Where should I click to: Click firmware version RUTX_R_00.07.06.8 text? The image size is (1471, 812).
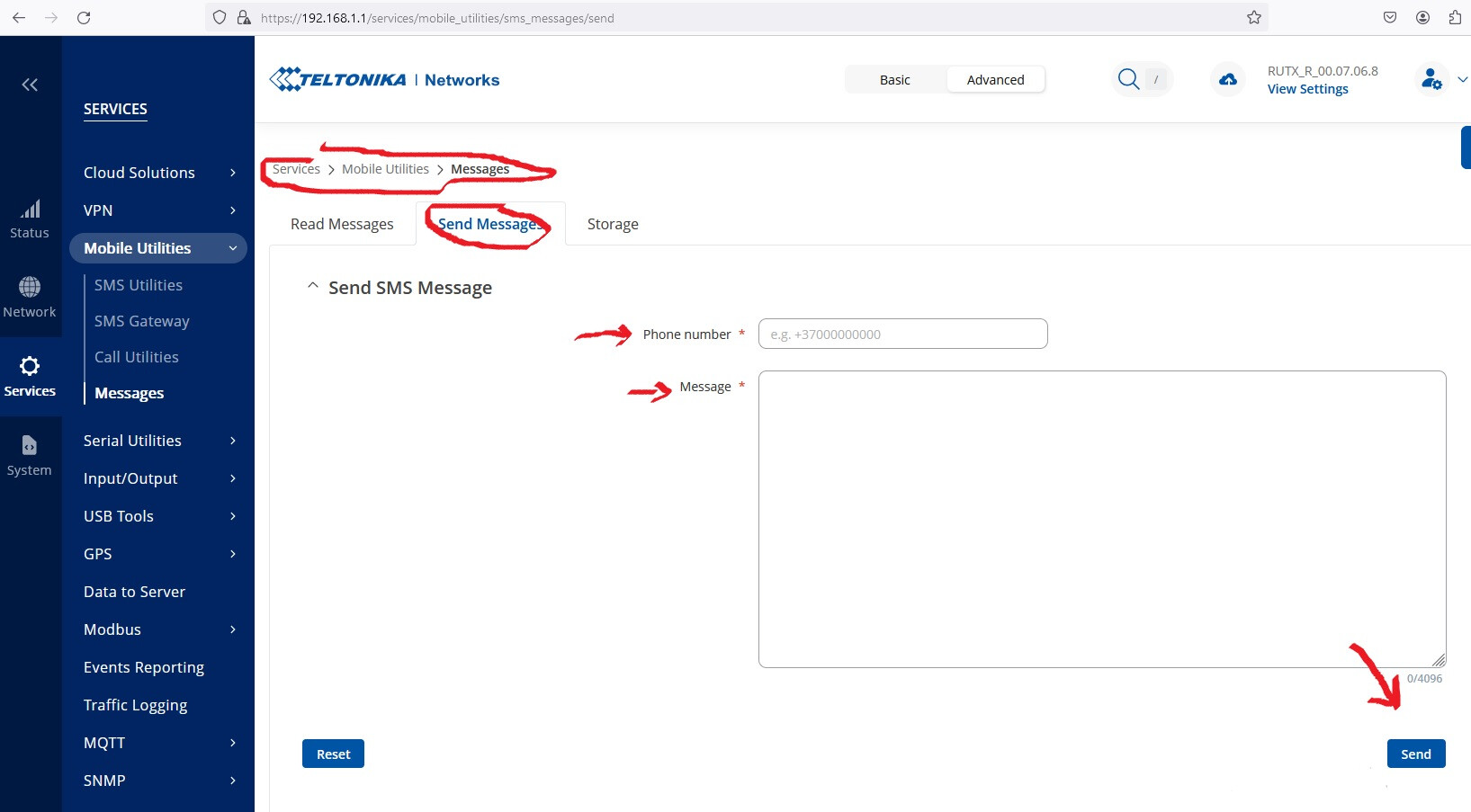tap(1323, 71)
